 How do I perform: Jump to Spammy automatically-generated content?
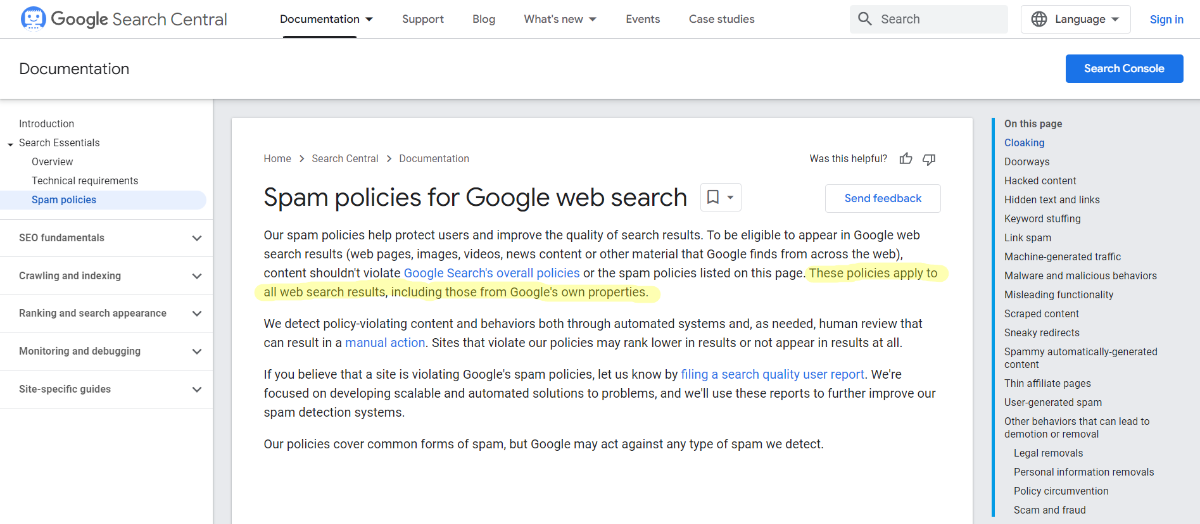tap(1081, 358)
